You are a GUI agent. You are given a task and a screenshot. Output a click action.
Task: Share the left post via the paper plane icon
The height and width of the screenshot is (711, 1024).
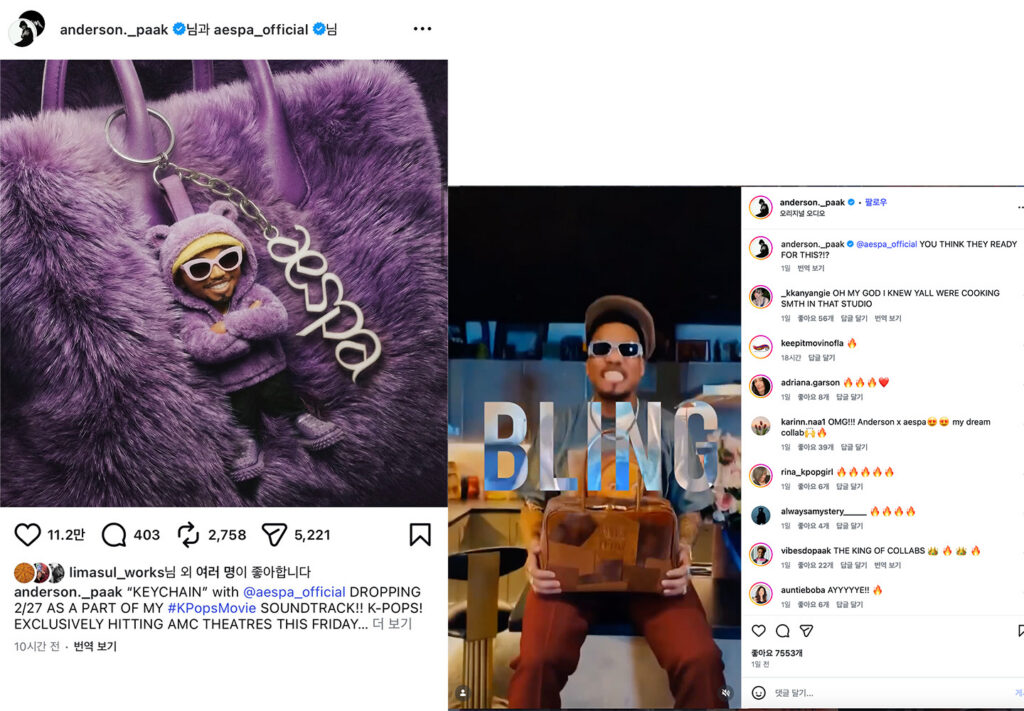pos(274,535)
